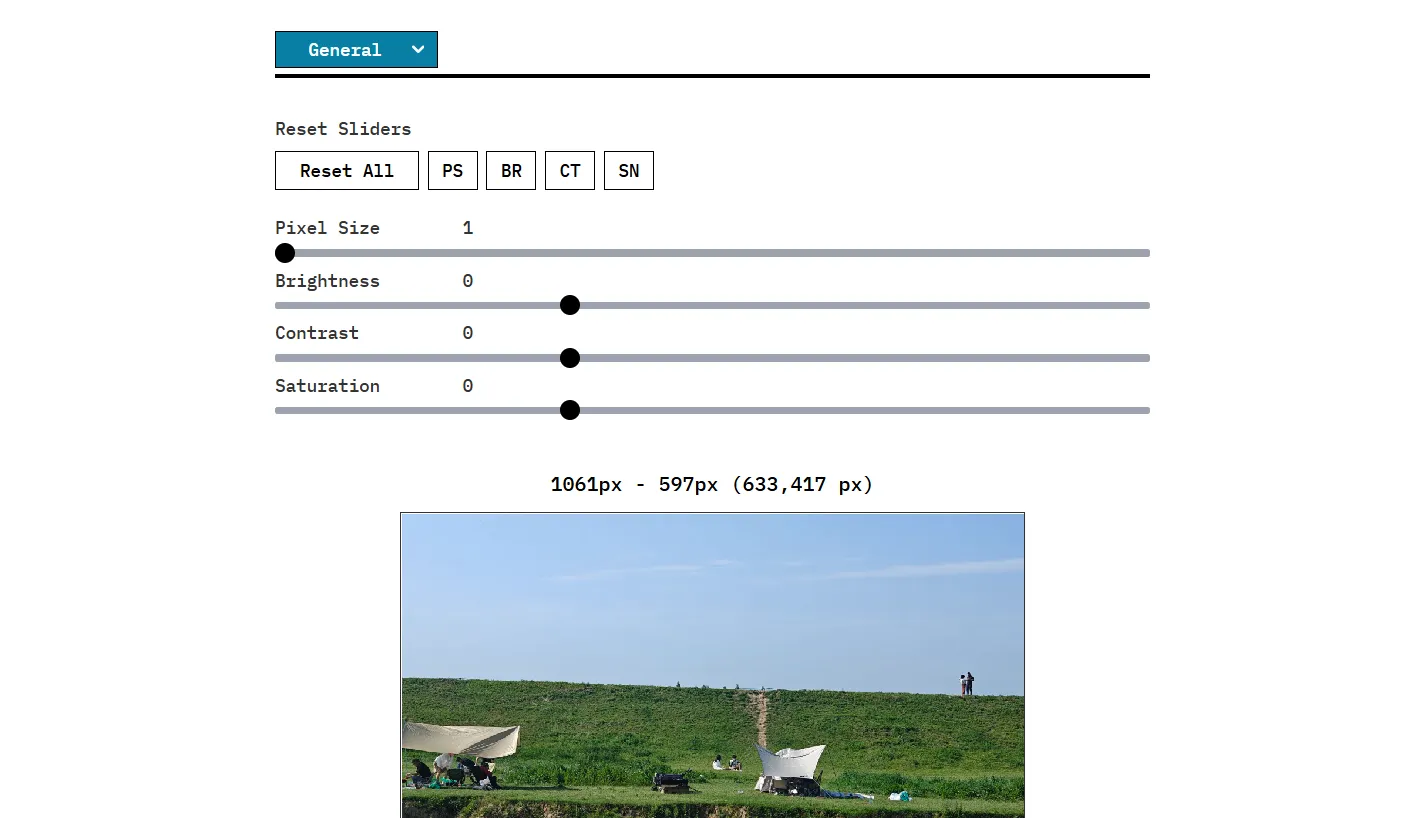This screenshot has width=1414, height=818.
Task: Reset saturation via the SN button
Action: click(x=629, y=171)
